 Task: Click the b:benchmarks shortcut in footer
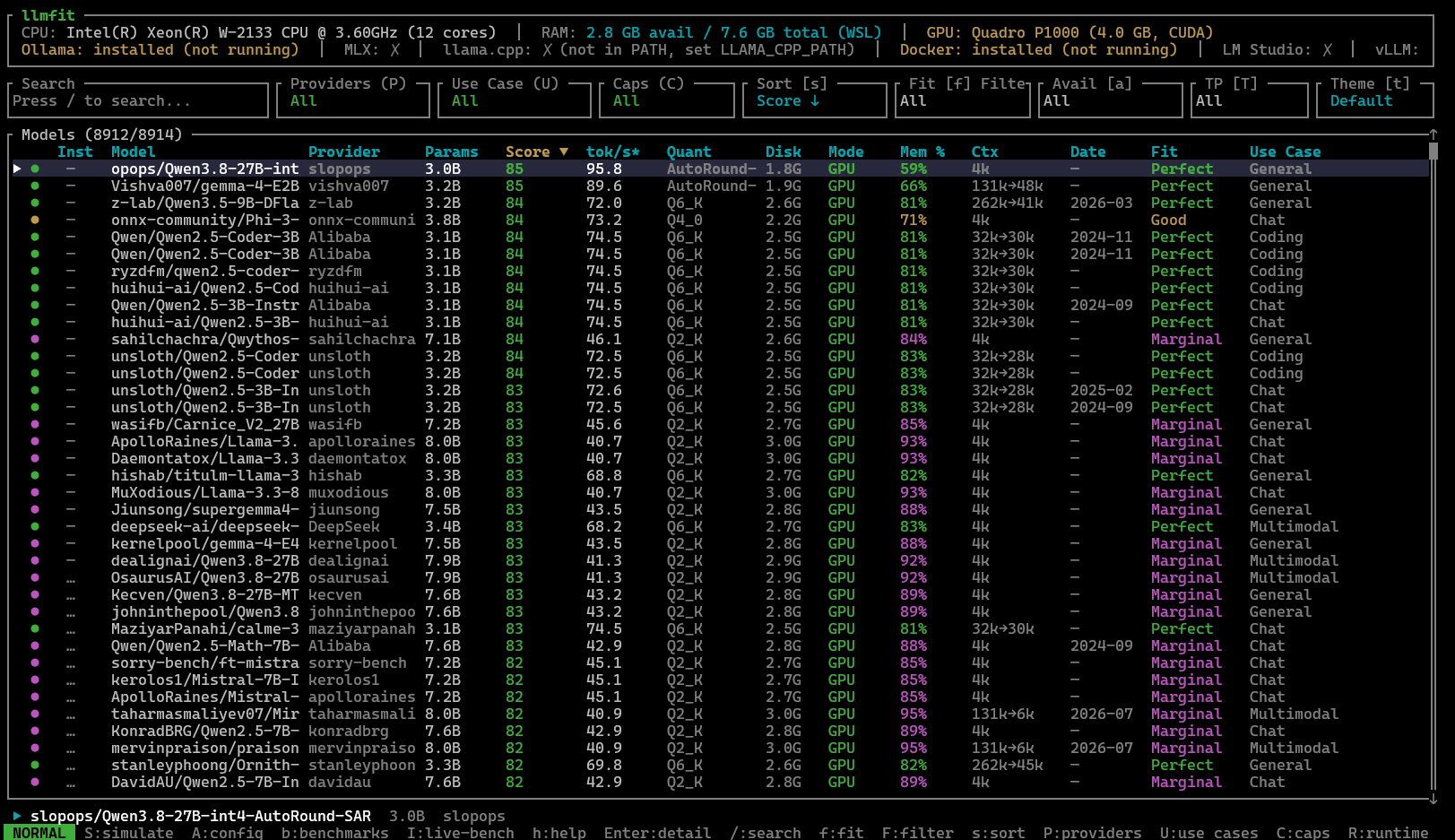point(335,832)
